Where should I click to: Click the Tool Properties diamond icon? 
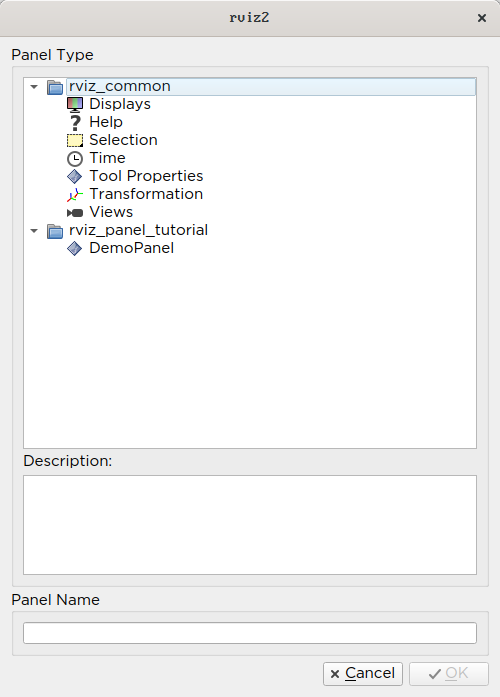point(75,176)
